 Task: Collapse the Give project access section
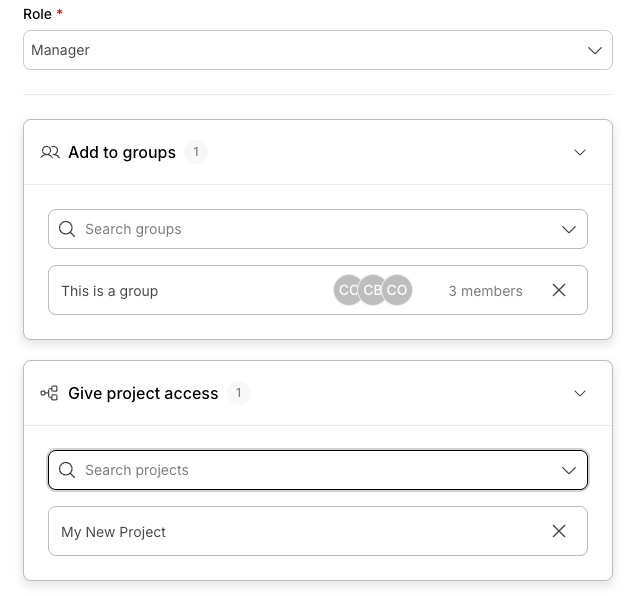pyautogui.click(x=580, y=394)
